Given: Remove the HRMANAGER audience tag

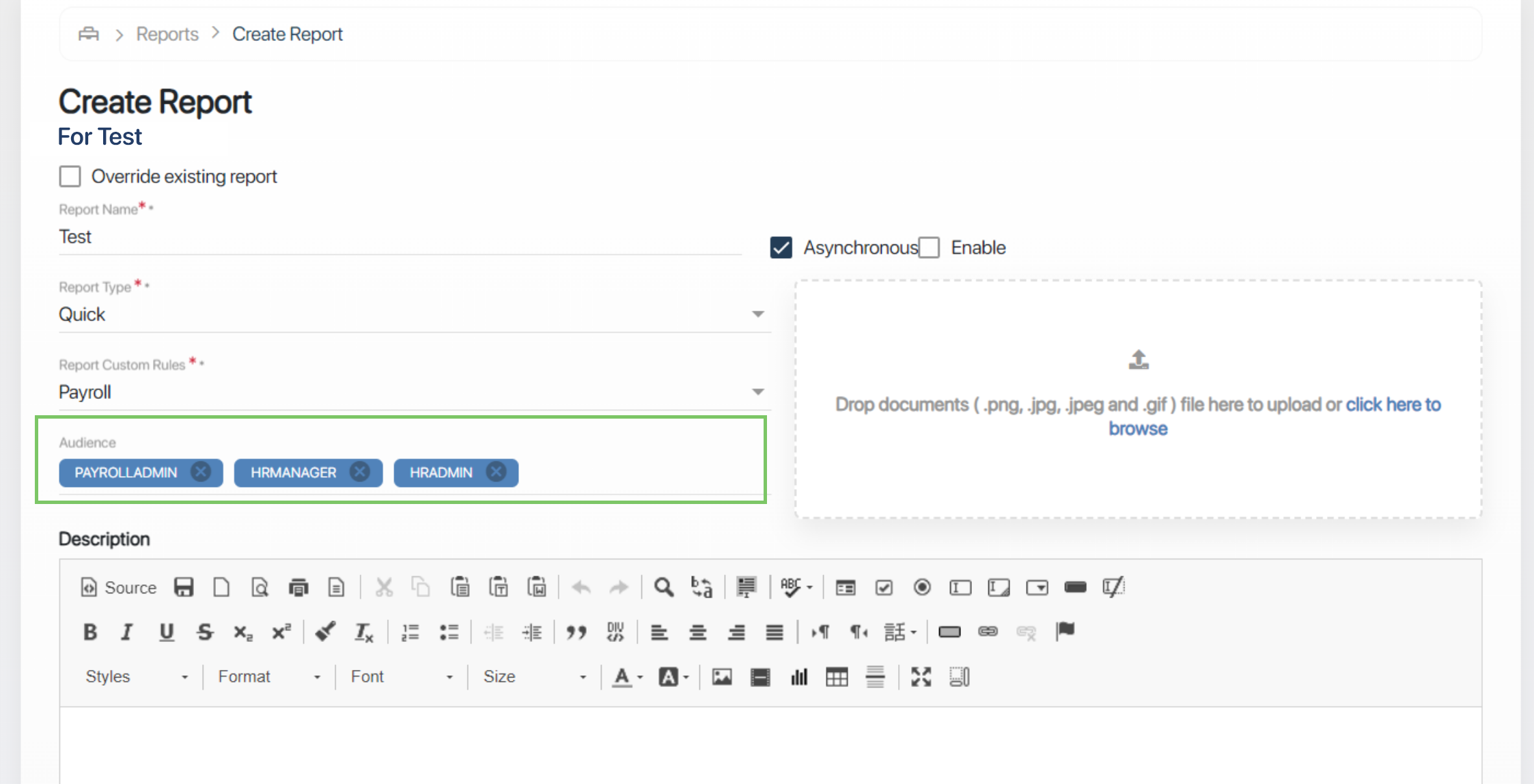Looking at the screenshot, I should (x=360, y=472).
